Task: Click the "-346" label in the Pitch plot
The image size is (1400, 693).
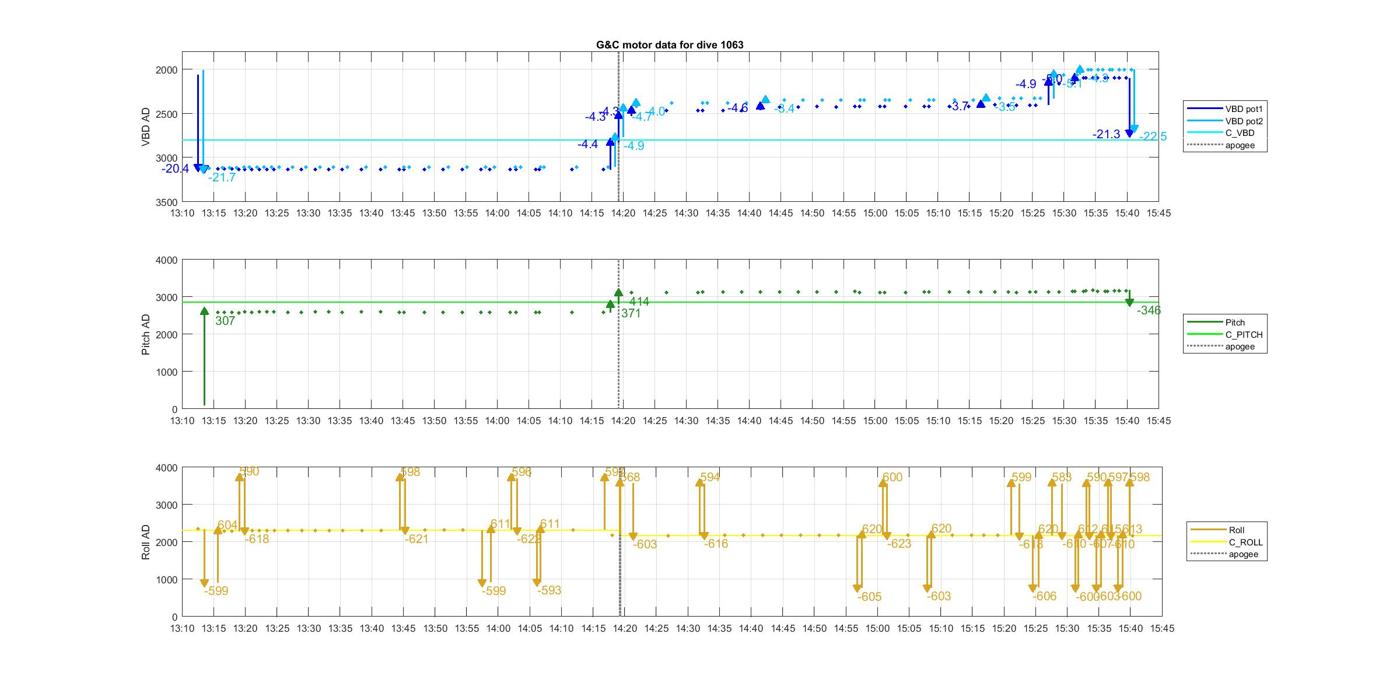Action: tap(1149, 311)
